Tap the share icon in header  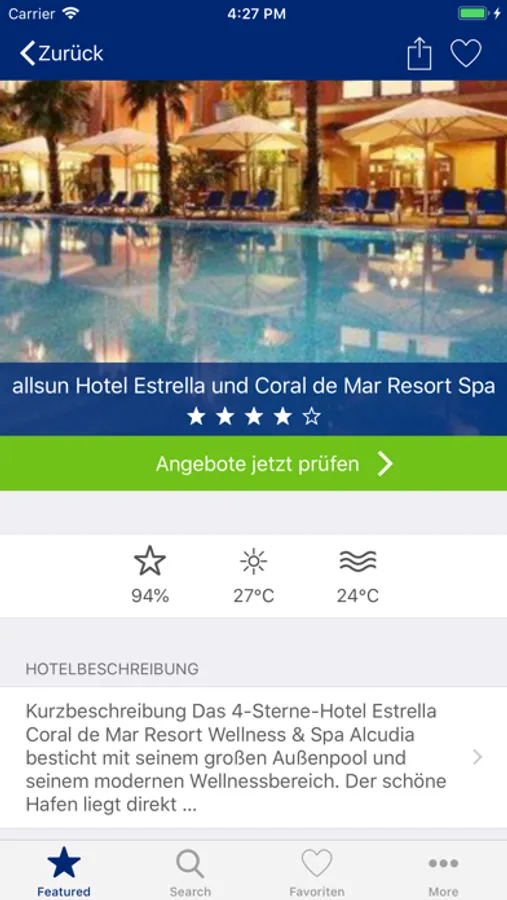419,53
